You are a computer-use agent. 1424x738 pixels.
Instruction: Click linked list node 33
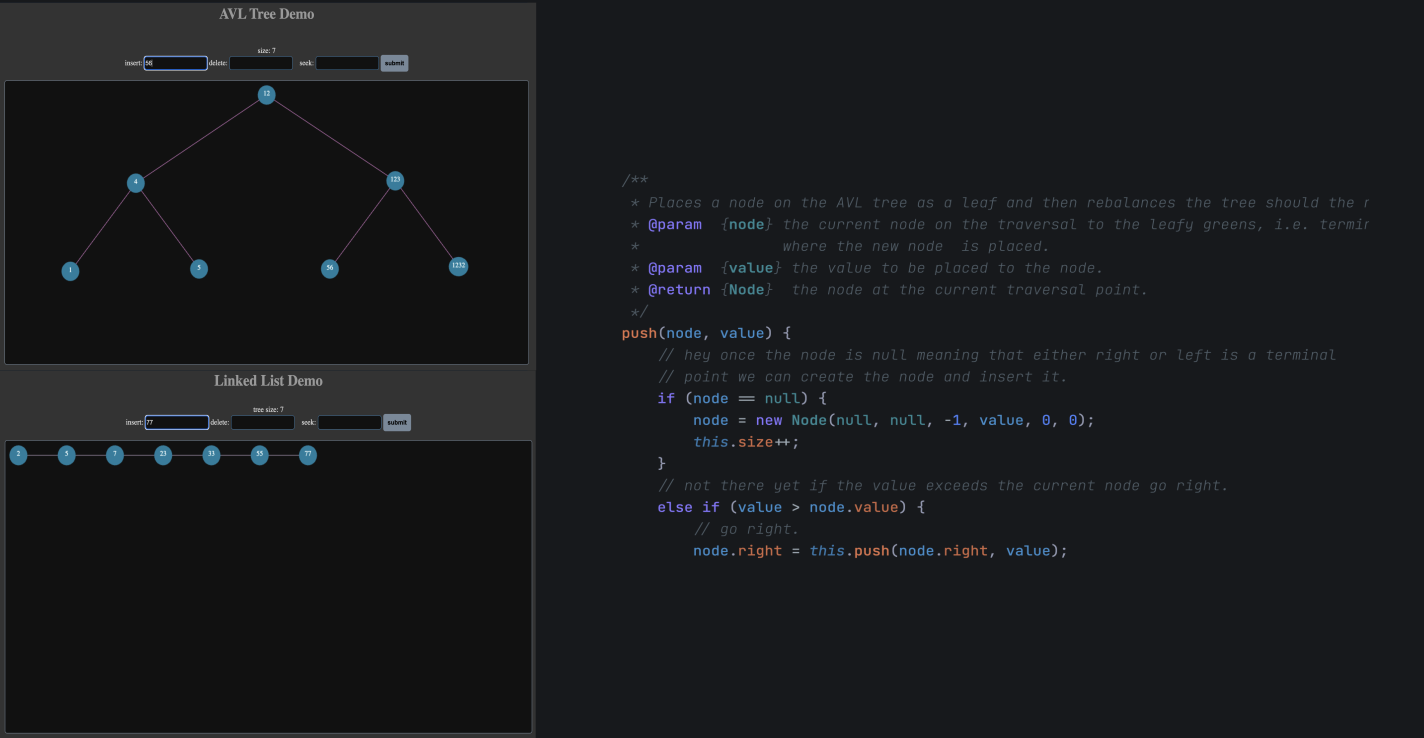(211, 455)
